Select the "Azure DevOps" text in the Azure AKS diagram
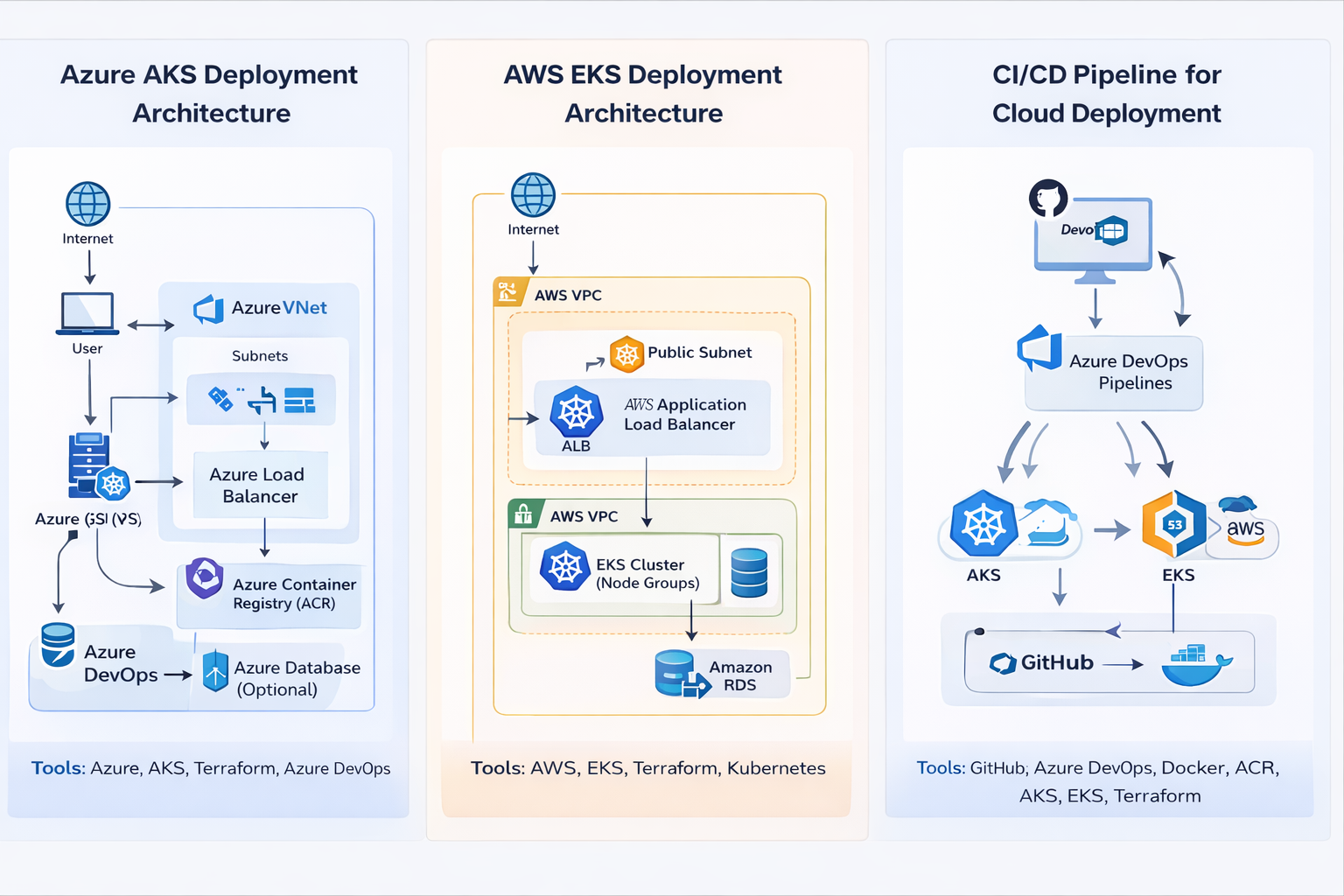Screen dimensions: 1344x896 click(121, 664)
